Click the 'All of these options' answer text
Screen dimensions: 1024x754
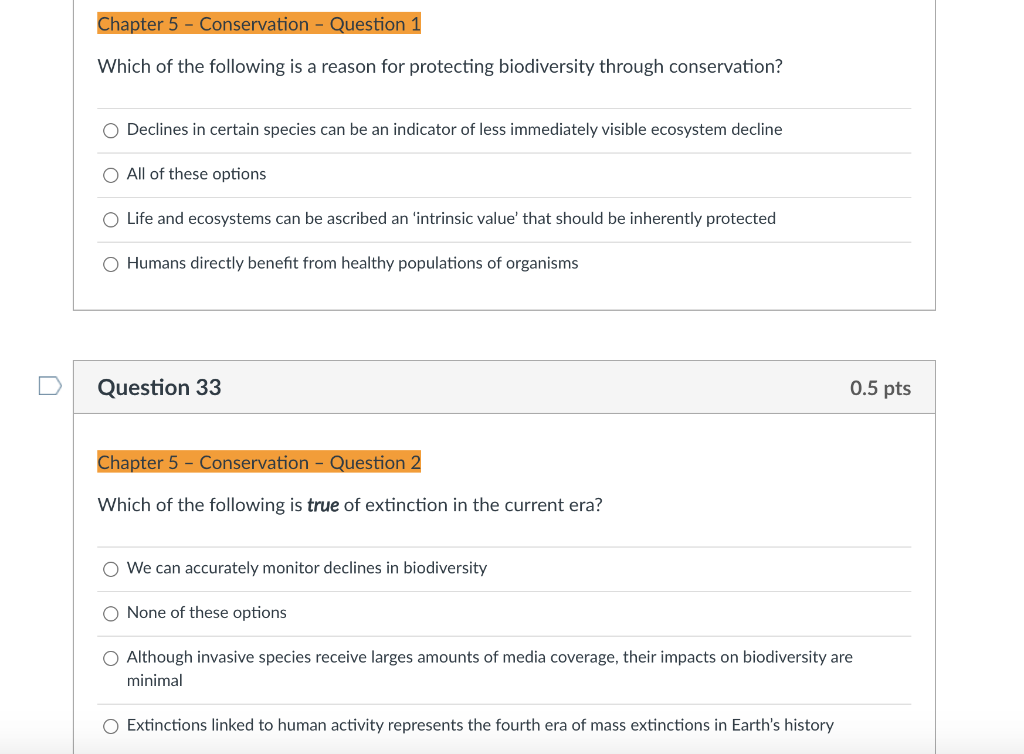(196, 174)
